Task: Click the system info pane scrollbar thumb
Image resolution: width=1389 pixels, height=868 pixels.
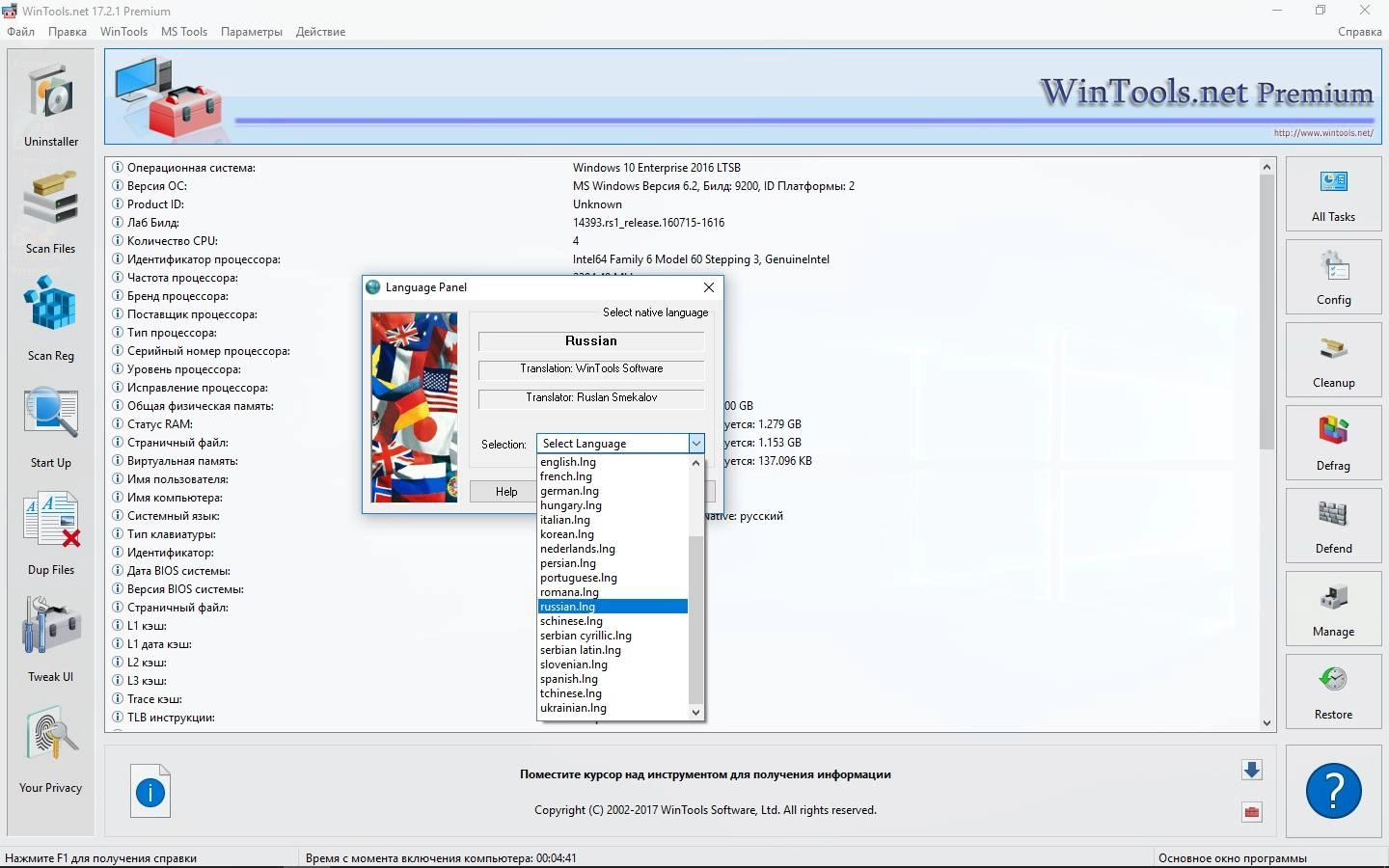Action: (x=1266, y=312)
